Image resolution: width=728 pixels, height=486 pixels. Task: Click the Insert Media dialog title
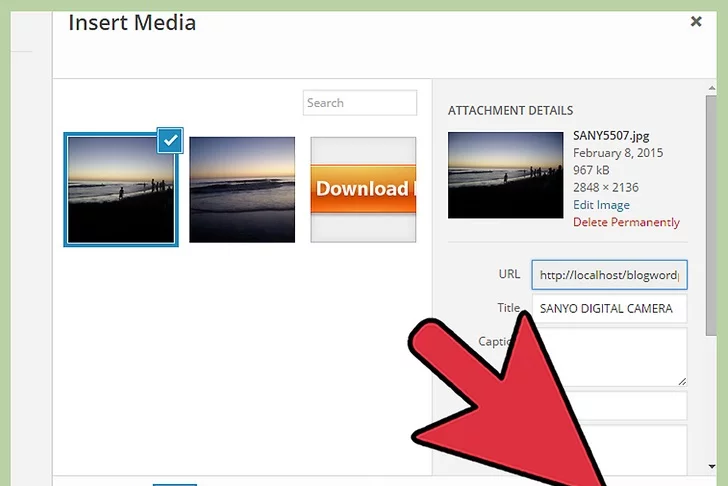click(132, 22)
